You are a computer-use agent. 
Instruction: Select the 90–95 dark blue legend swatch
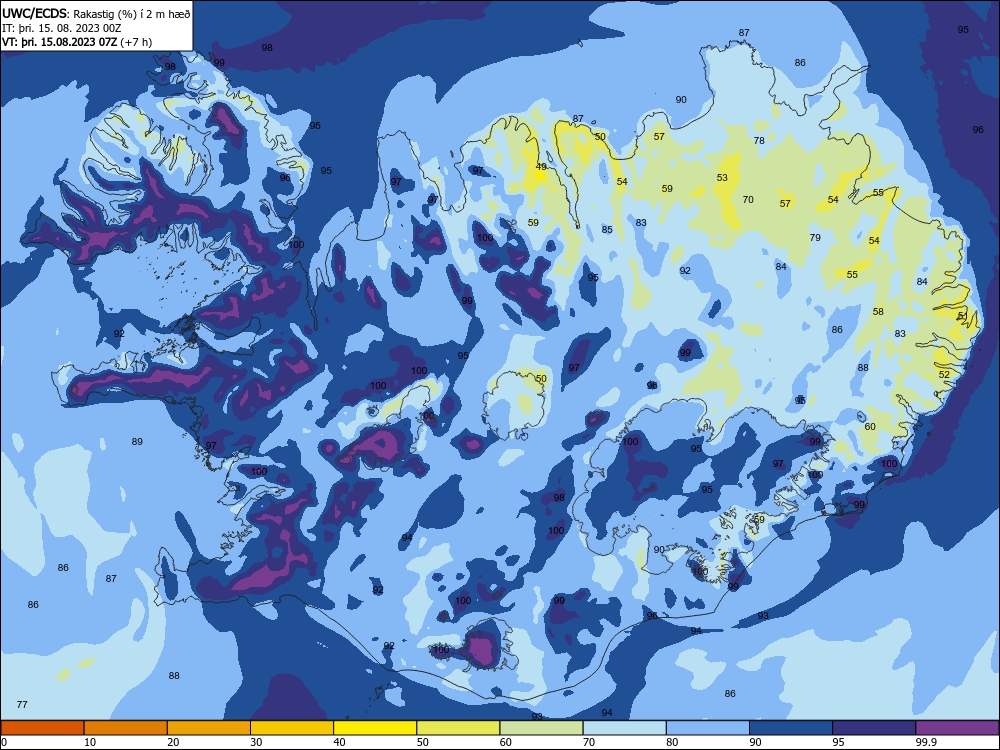coord(791,728)
